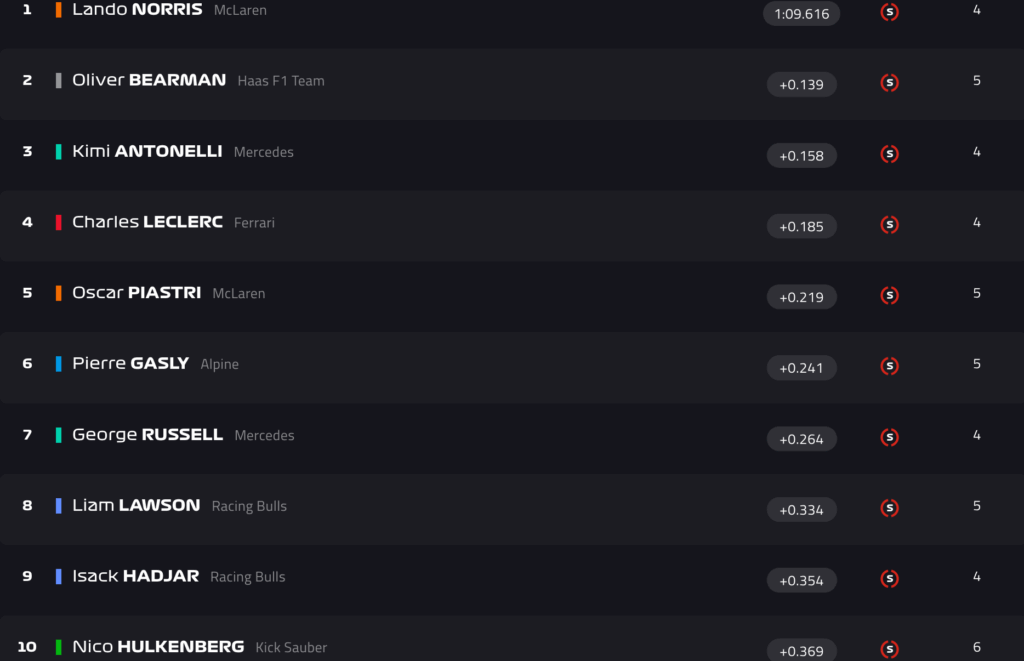Screen dimensions: 1024x661
Task: Click the Kick Sauber team label
Action: 291,648
